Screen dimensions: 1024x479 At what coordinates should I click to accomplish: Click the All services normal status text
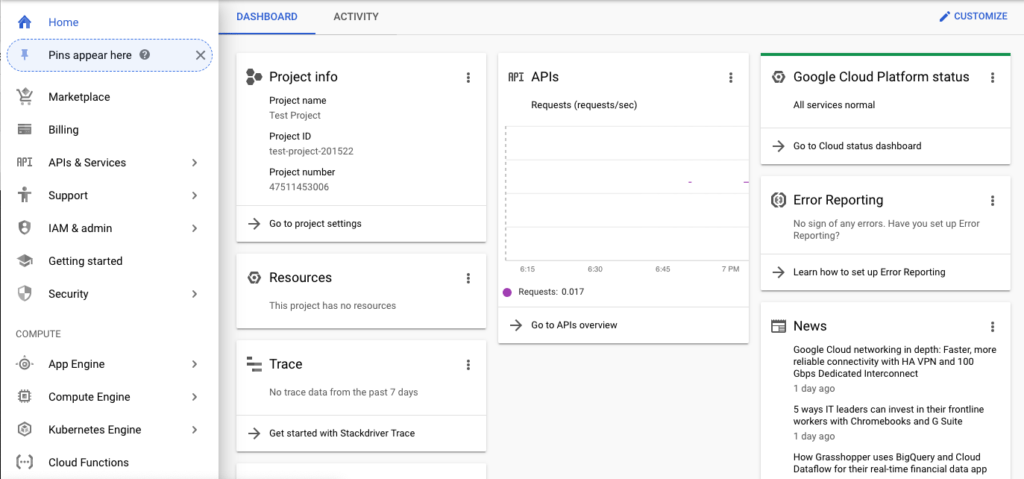(834, 105)
